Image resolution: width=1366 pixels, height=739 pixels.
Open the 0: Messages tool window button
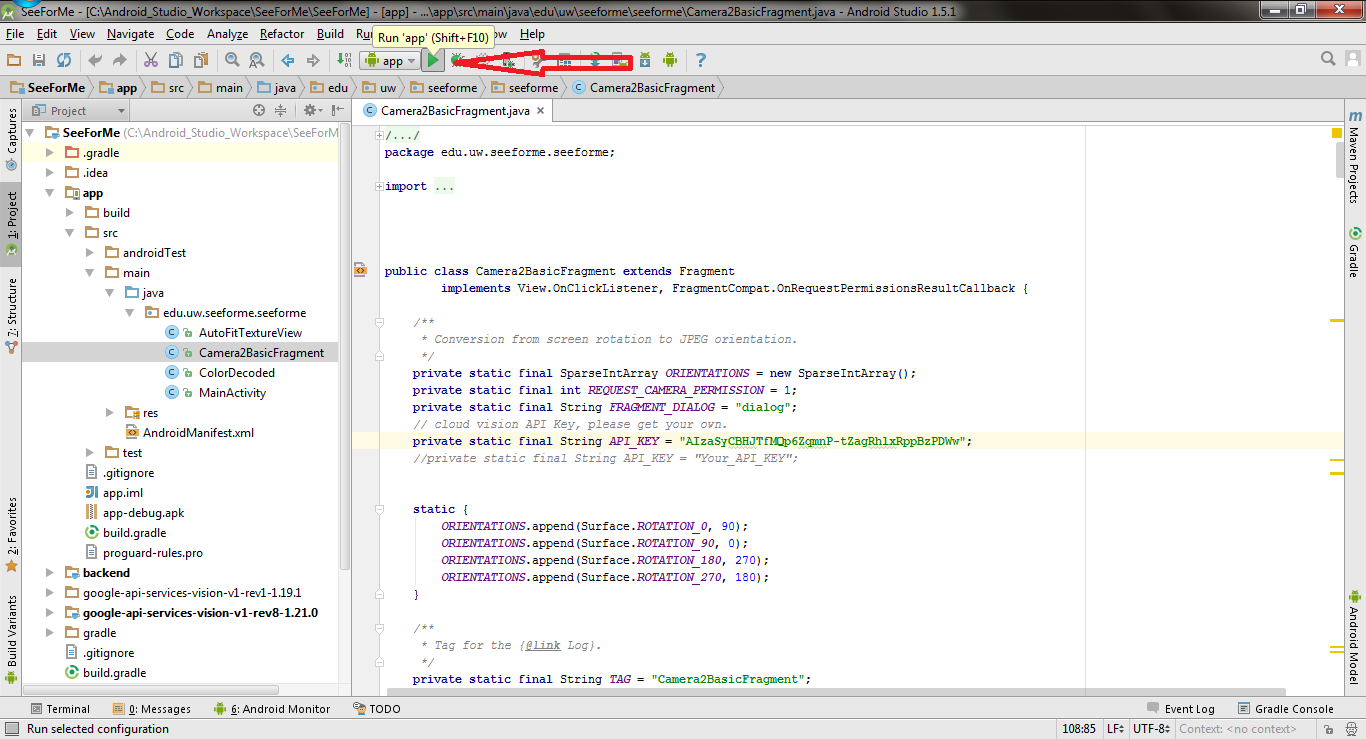(150, 709)
